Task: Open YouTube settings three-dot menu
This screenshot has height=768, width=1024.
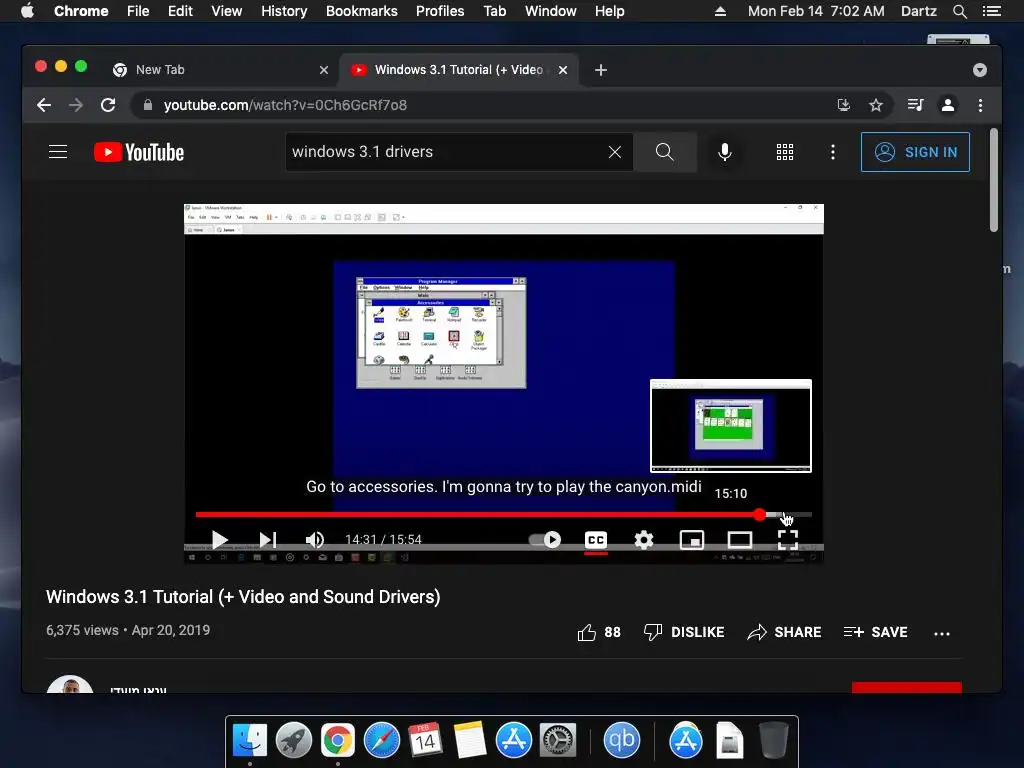Action: (x=833, y=152)
